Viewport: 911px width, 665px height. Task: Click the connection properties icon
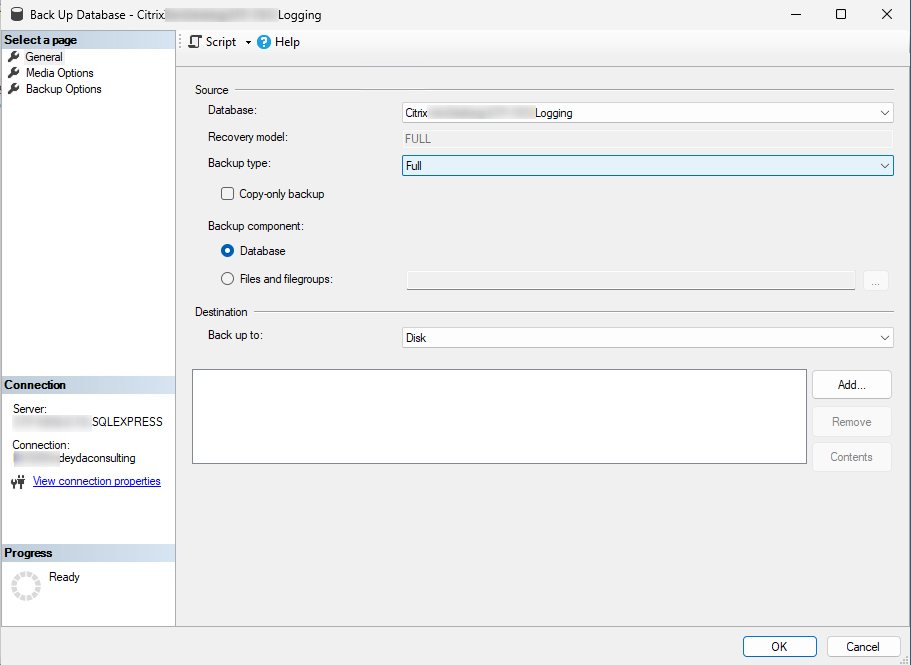tap(17, 482)
